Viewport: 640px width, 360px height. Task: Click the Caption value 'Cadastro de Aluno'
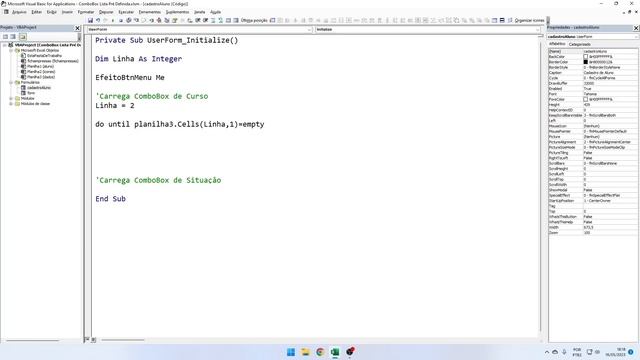click(x=598, y=73)
